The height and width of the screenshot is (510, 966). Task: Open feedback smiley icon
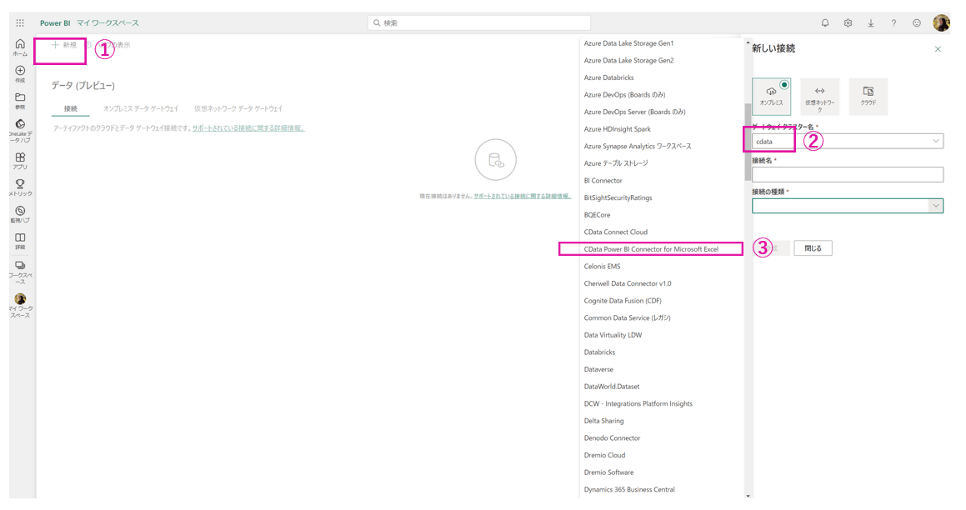tap(917, 23)
